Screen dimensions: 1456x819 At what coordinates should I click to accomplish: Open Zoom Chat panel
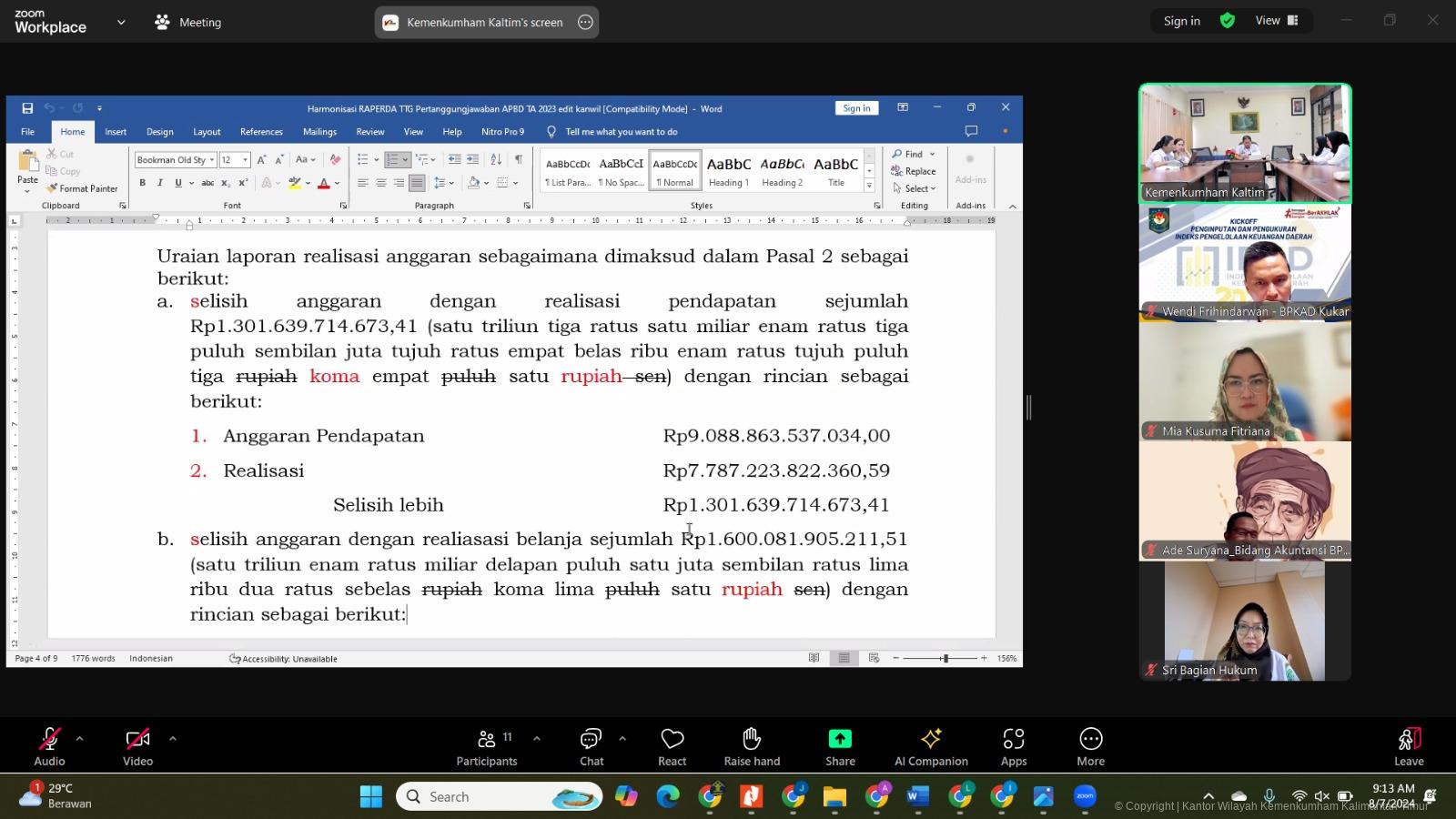(x=591, y=747)
